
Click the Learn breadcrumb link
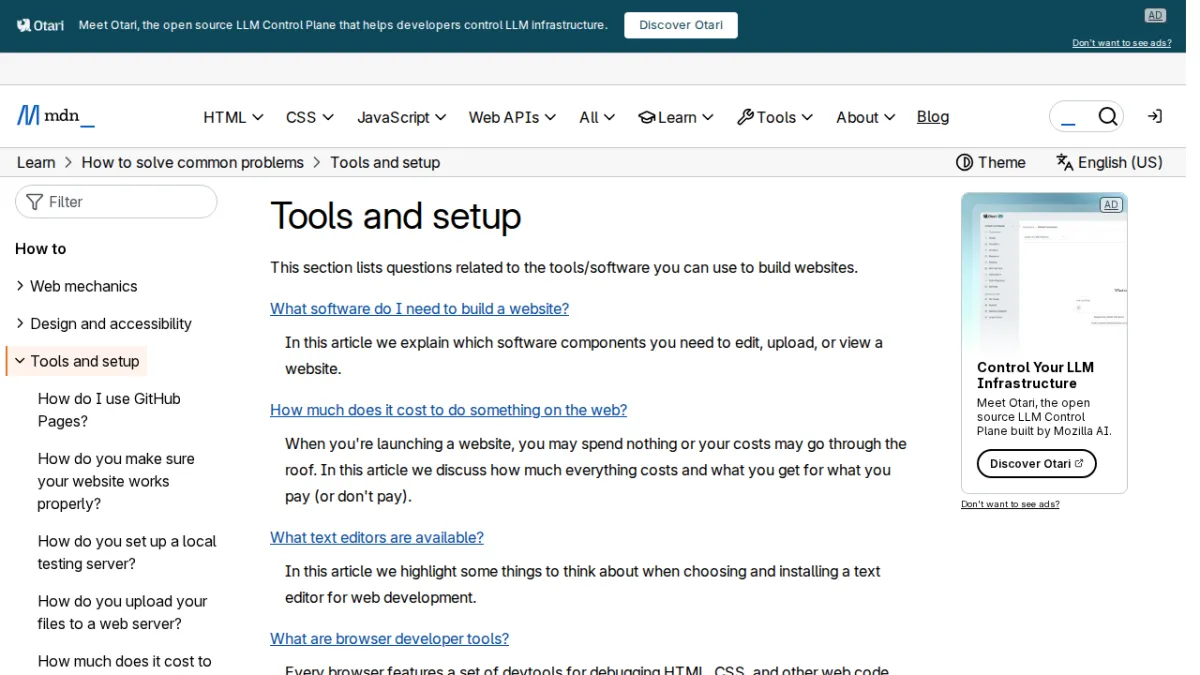[x=36, y=162]
